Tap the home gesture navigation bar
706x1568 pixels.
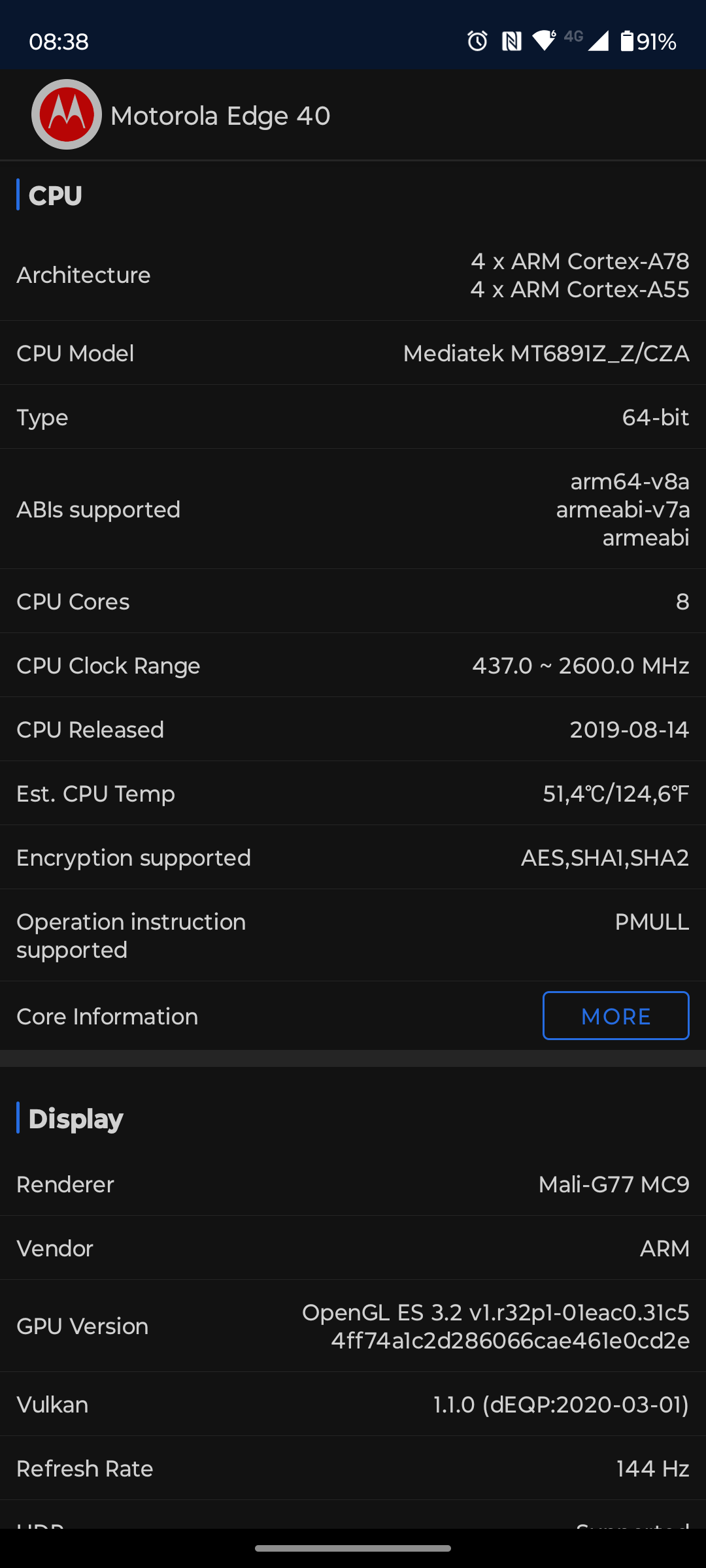[353, 1548]
